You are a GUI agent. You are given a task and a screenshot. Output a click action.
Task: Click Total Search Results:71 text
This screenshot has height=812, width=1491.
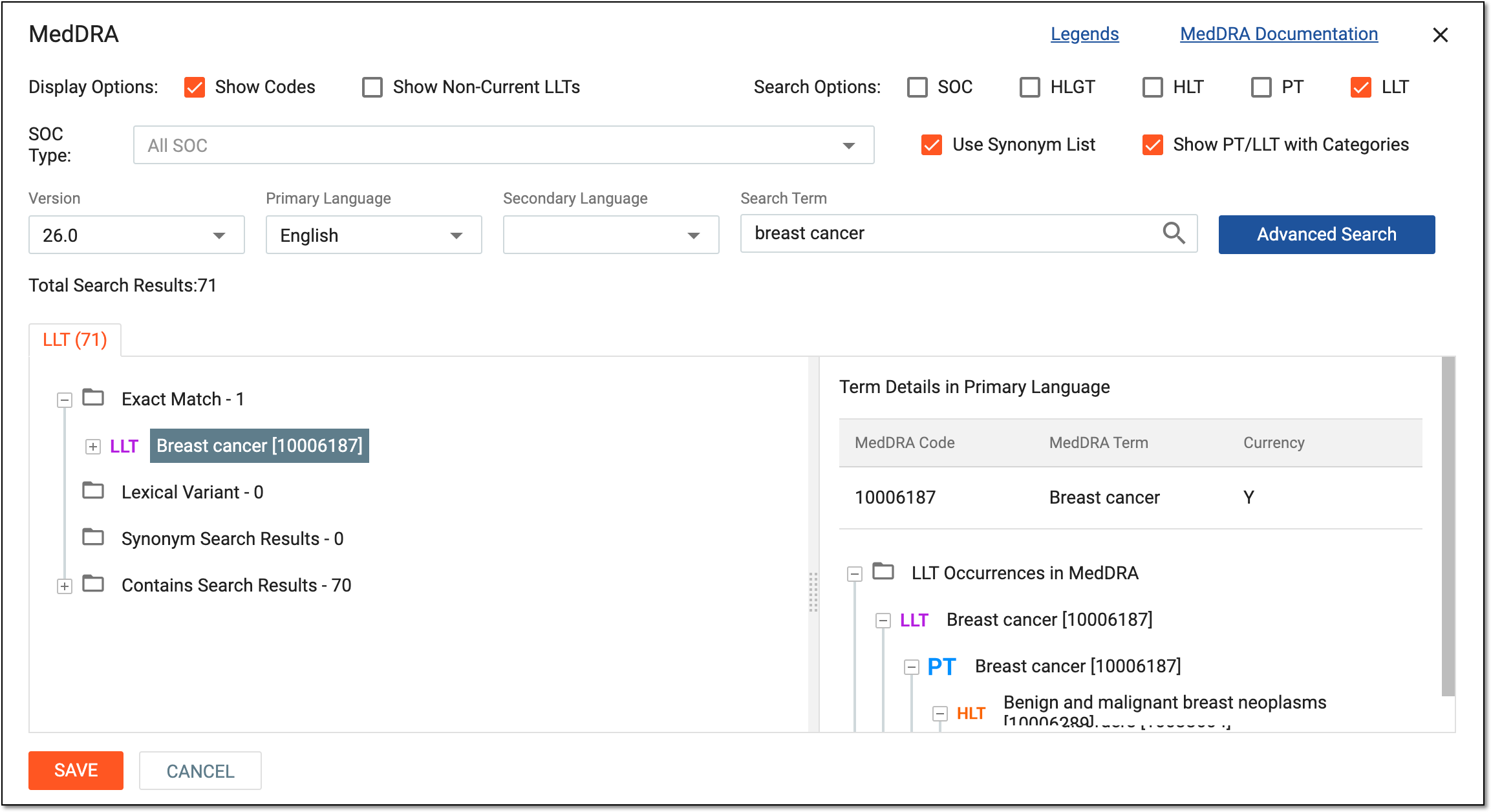(123, 286)
